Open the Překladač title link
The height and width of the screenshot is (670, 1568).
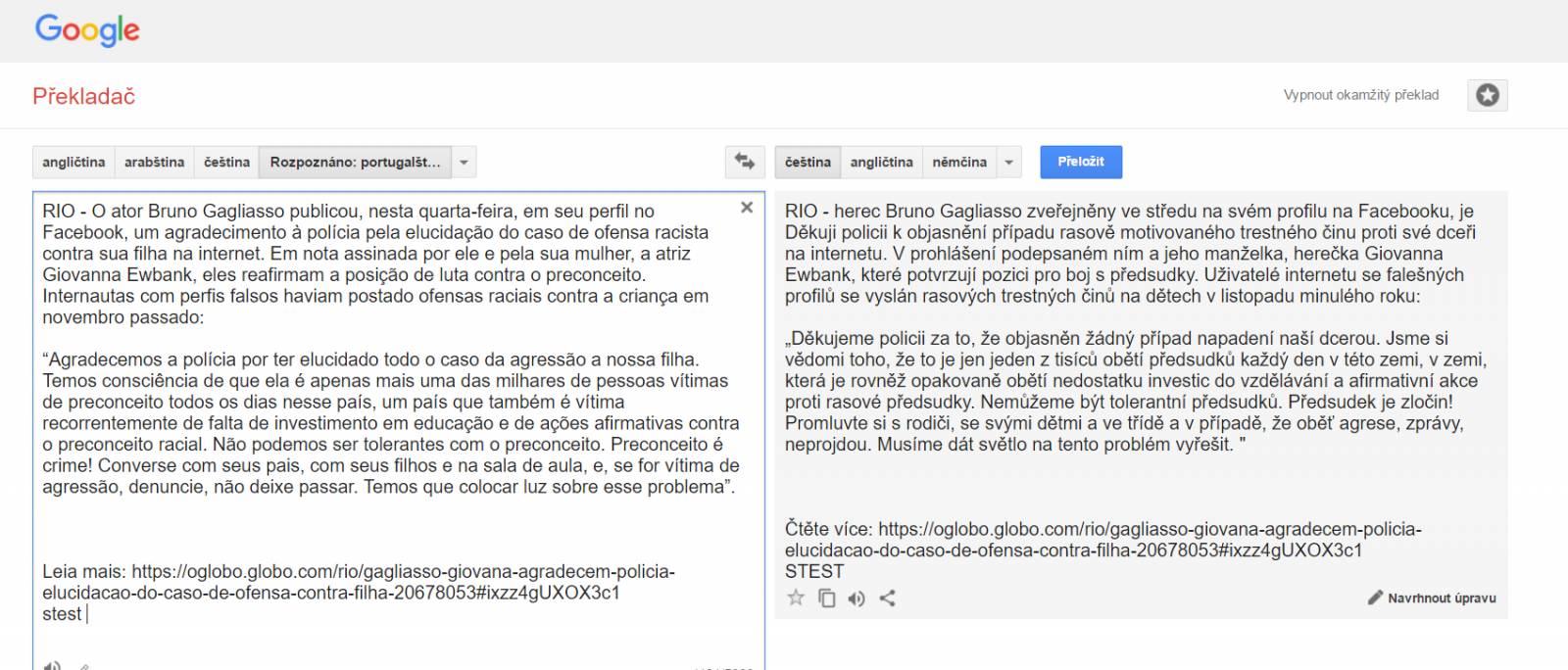(84, 96)
